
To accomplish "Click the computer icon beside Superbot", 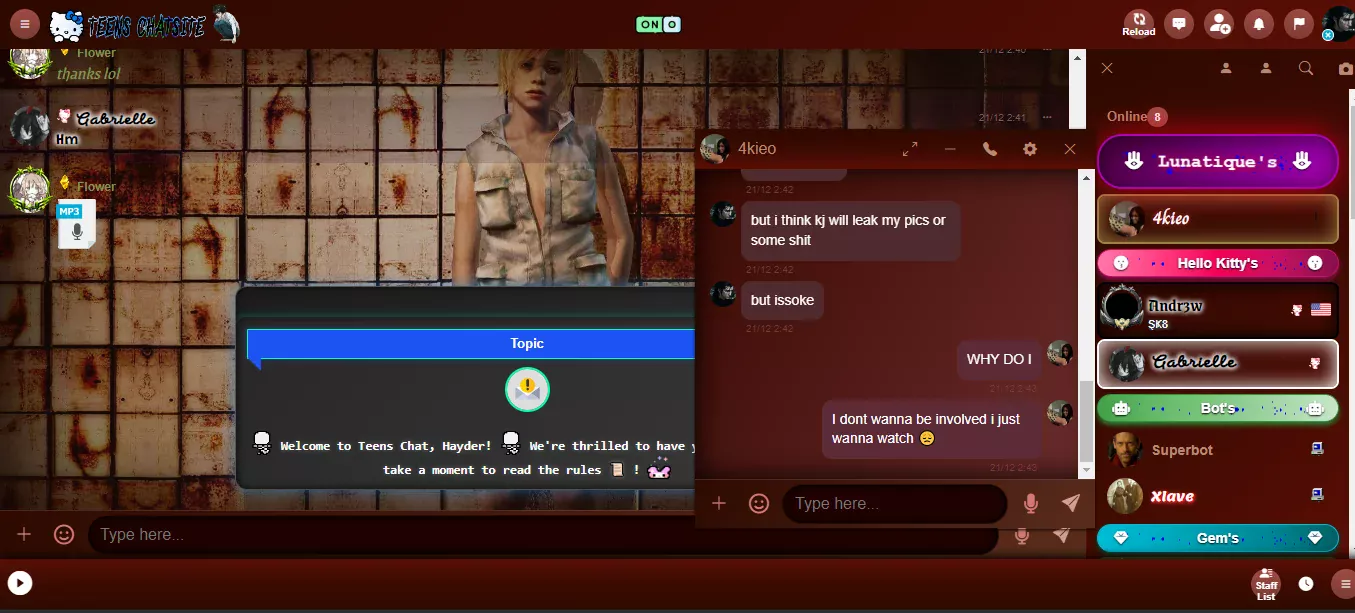I will pyautogui.click(x=1317, y=449).
